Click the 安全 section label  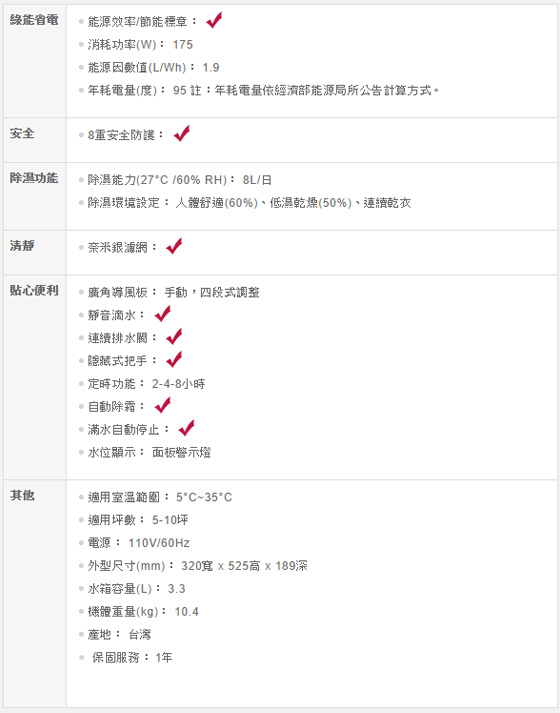[22, 133]
